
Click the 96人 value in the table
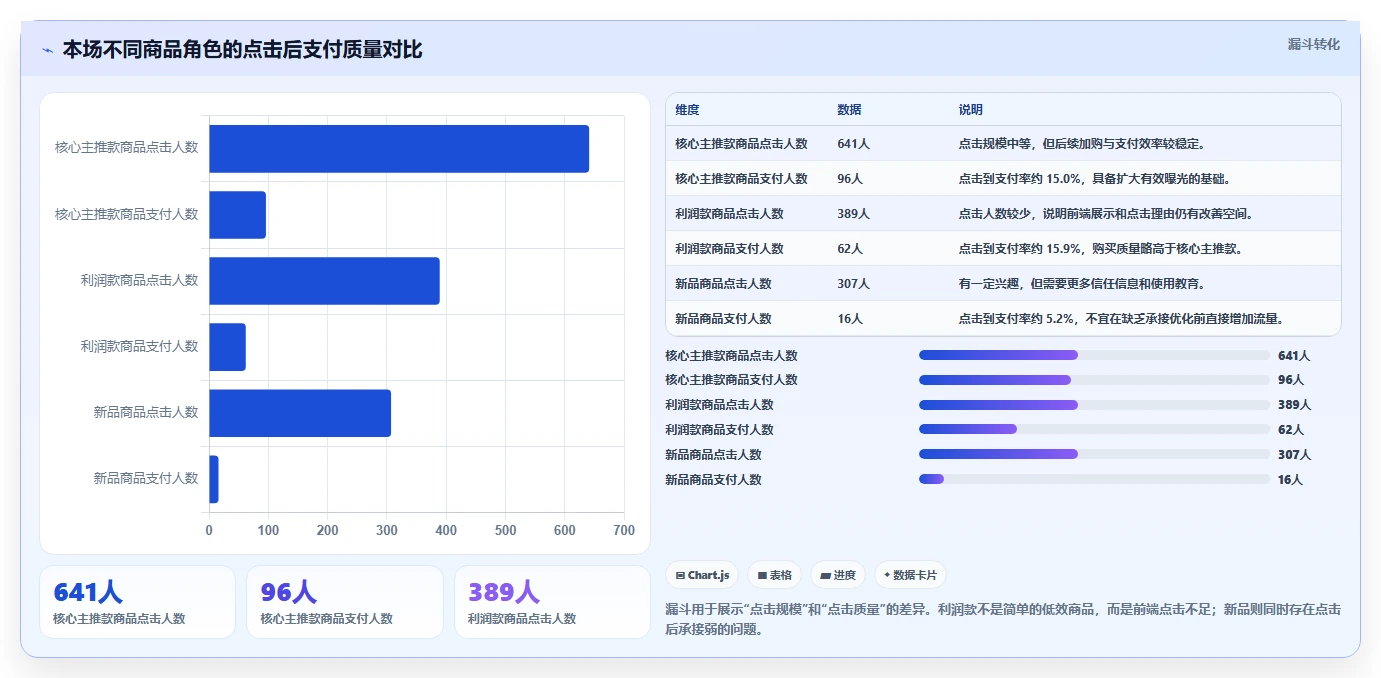click(850, 179)
